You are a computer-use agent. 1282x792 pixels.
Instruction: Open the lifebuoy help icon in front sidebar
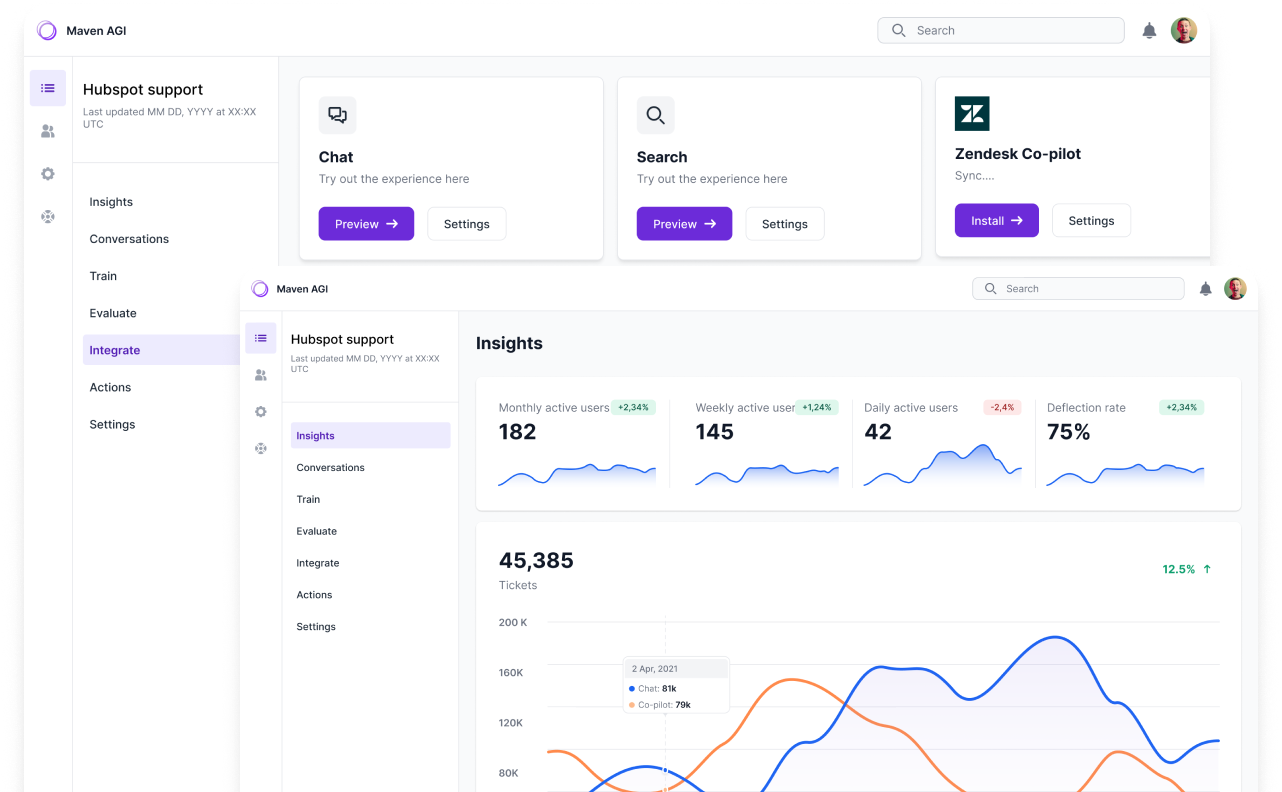pos(261,448)
